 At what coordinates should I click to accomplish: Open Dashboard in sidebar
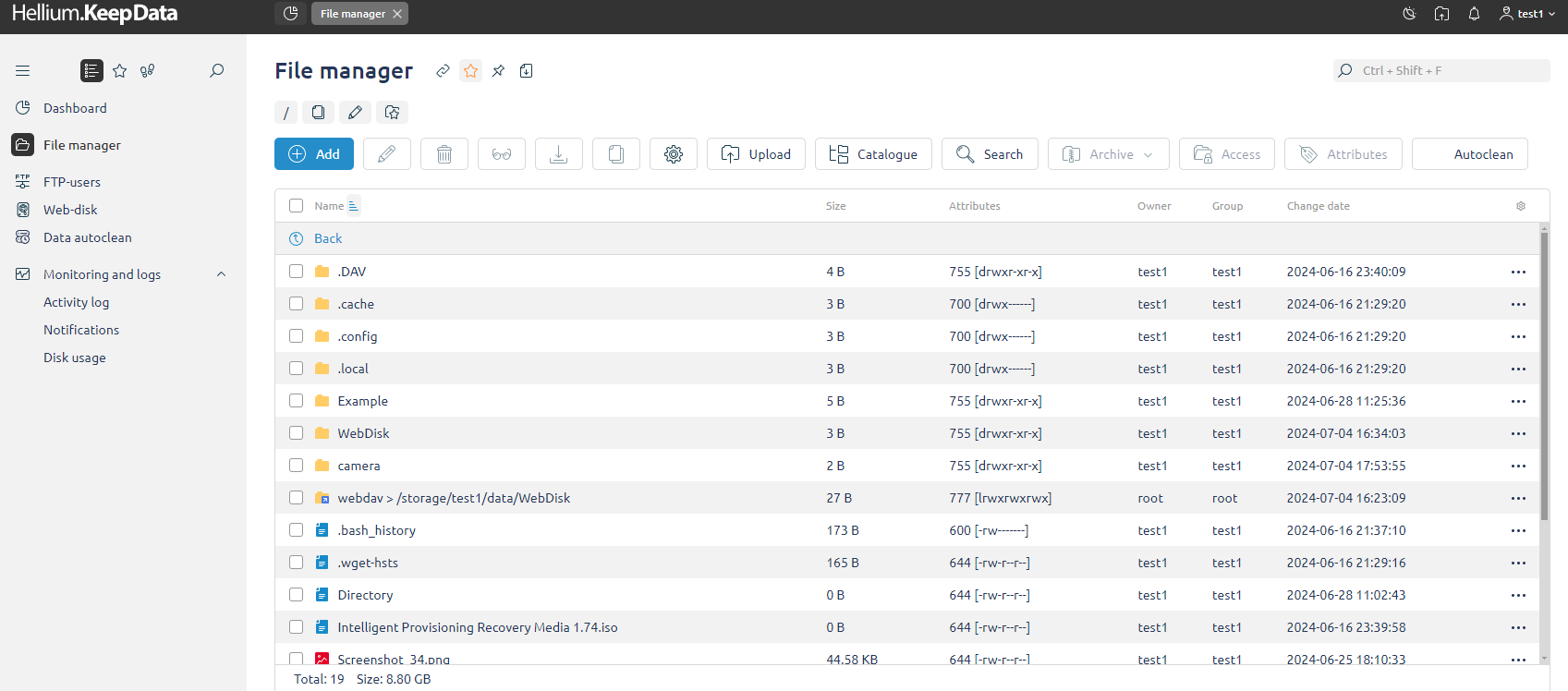75,108
